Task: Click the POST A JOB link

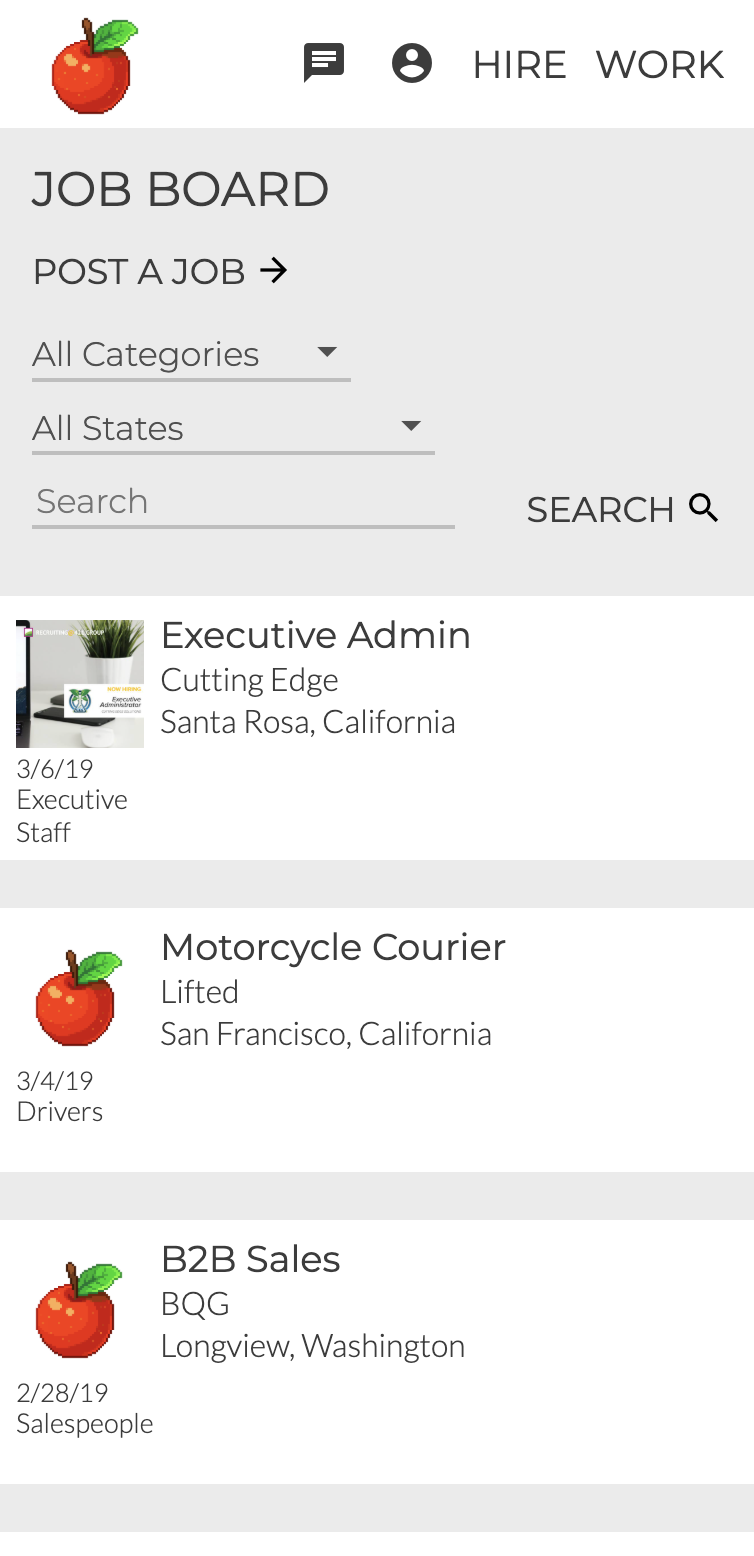Action: click(140, 271)
